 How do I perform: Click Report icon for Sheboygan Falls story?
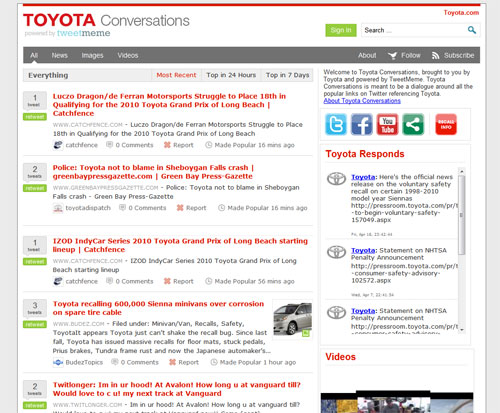pyautogui.click(x=180, y=208)
